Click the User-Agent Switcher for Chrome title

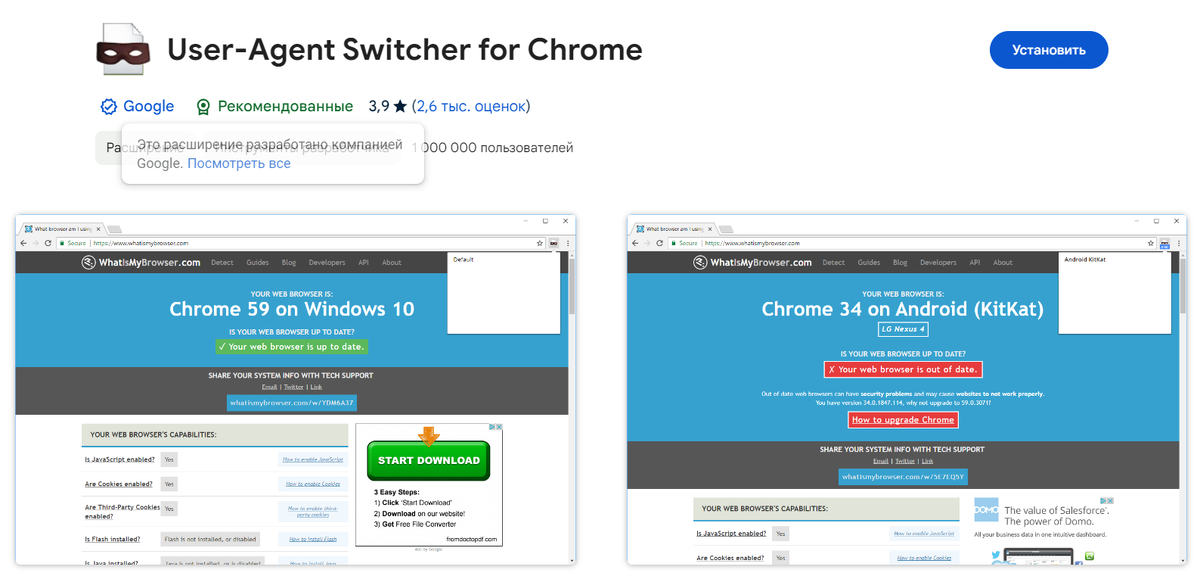coord(405,49)
